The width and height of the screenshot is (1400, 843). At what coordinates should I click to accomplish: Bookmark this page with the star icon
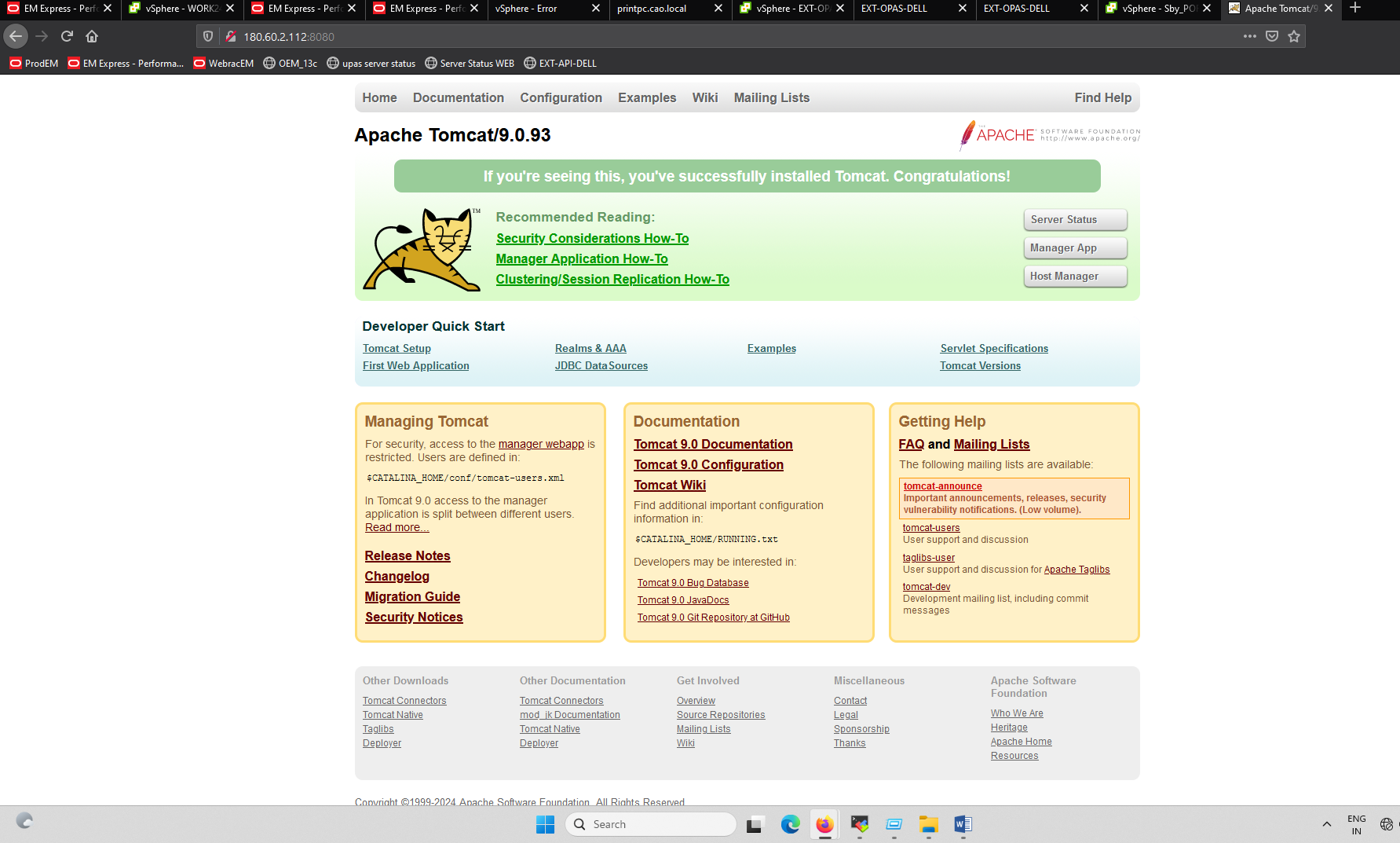(x=1294, y=36)
